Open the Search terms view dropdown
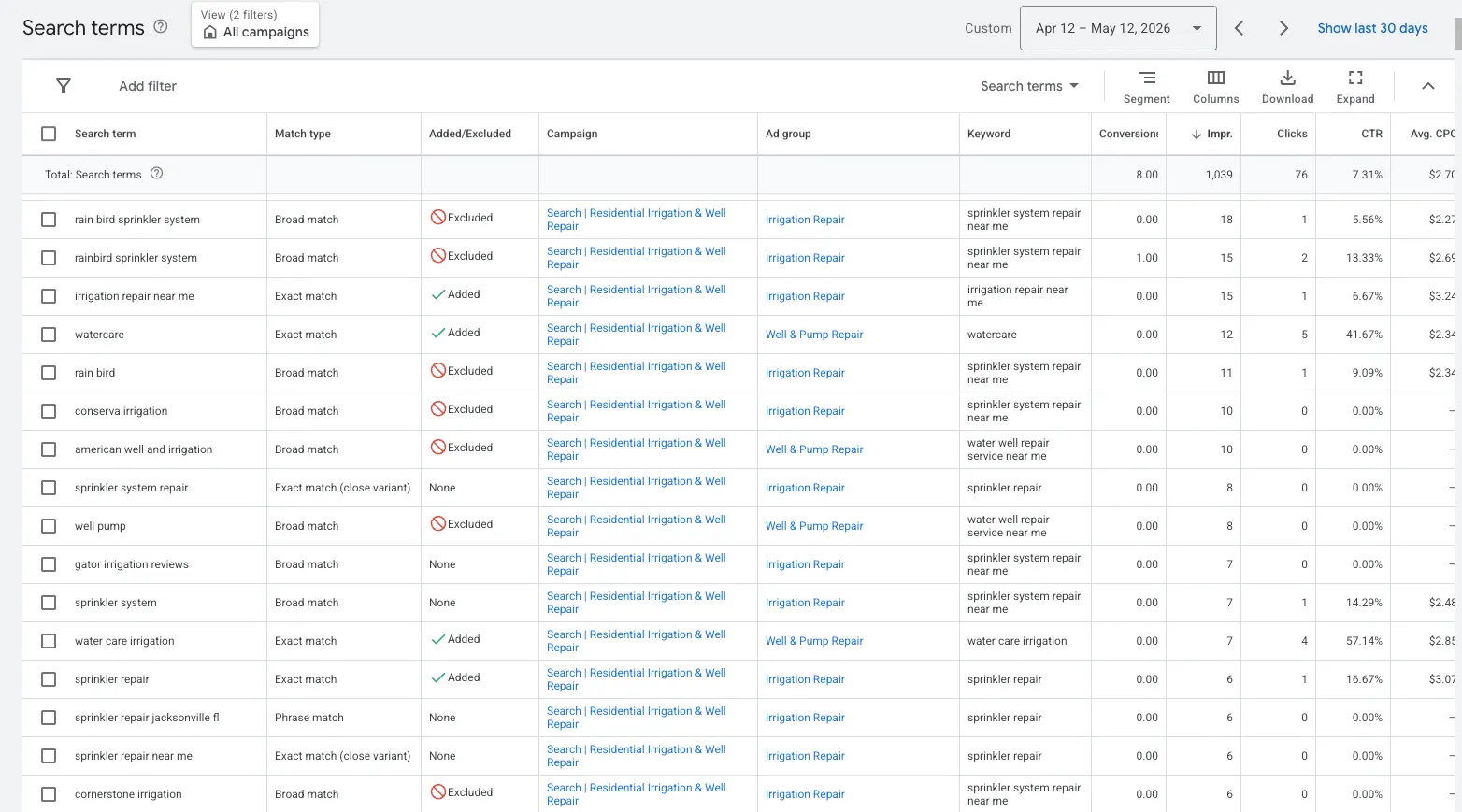Screen dimensions: 1462x812 point(1029,86)
